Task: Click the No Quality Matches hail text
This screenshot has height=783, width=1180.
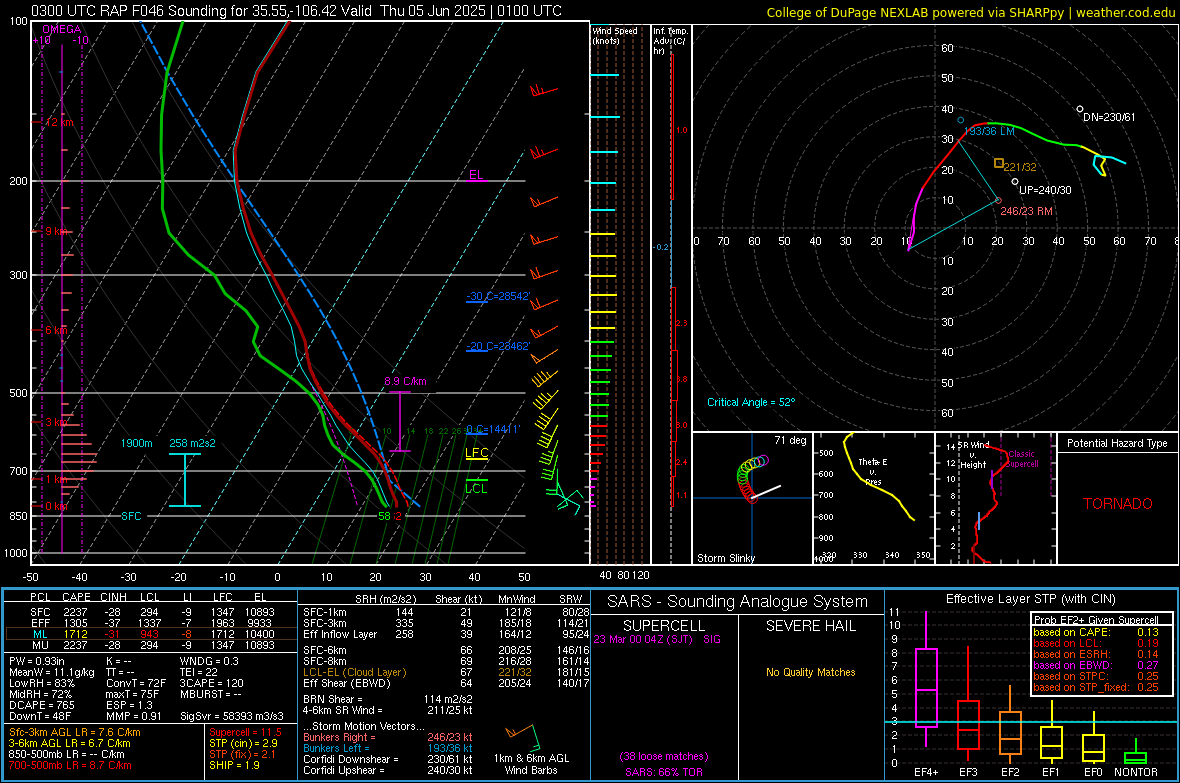Action: tap(810, 672)
